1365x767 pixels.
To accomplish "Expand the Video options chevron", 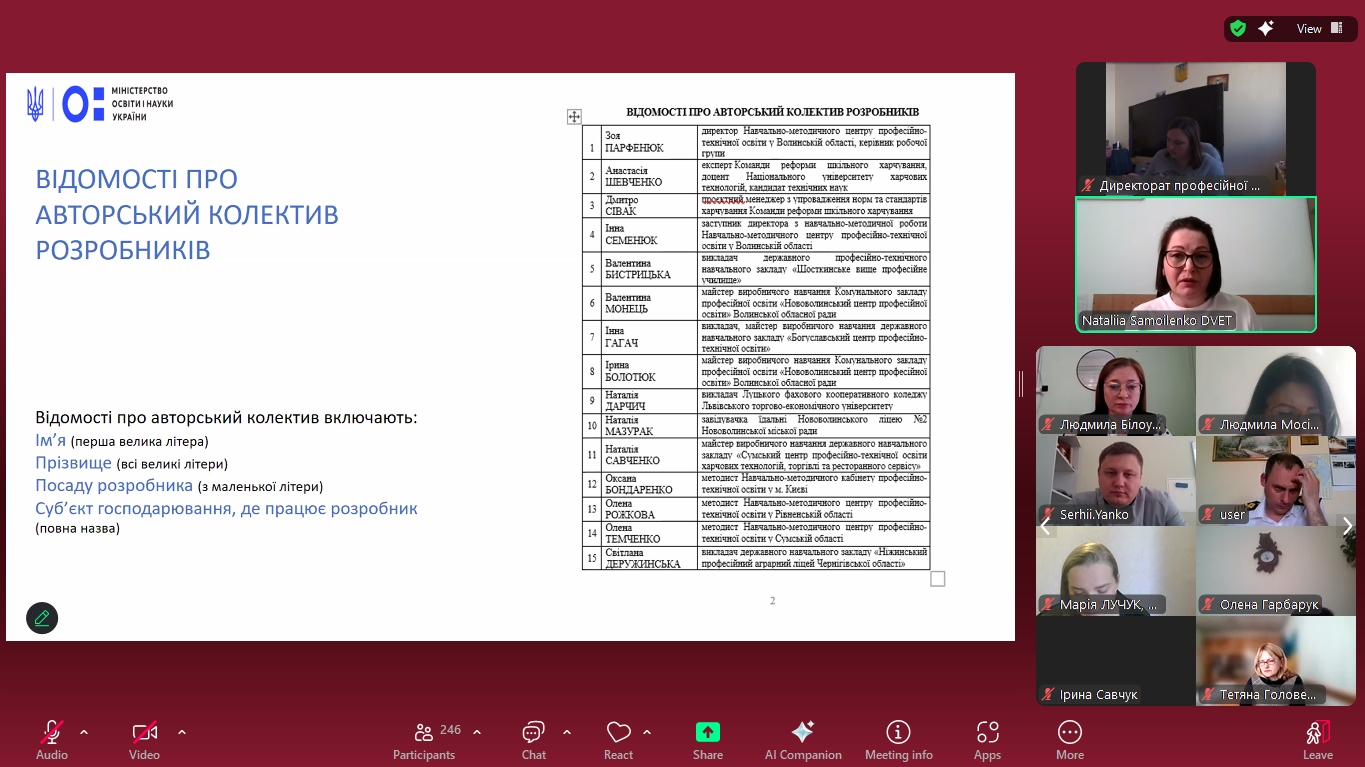I will pos(182,731).
